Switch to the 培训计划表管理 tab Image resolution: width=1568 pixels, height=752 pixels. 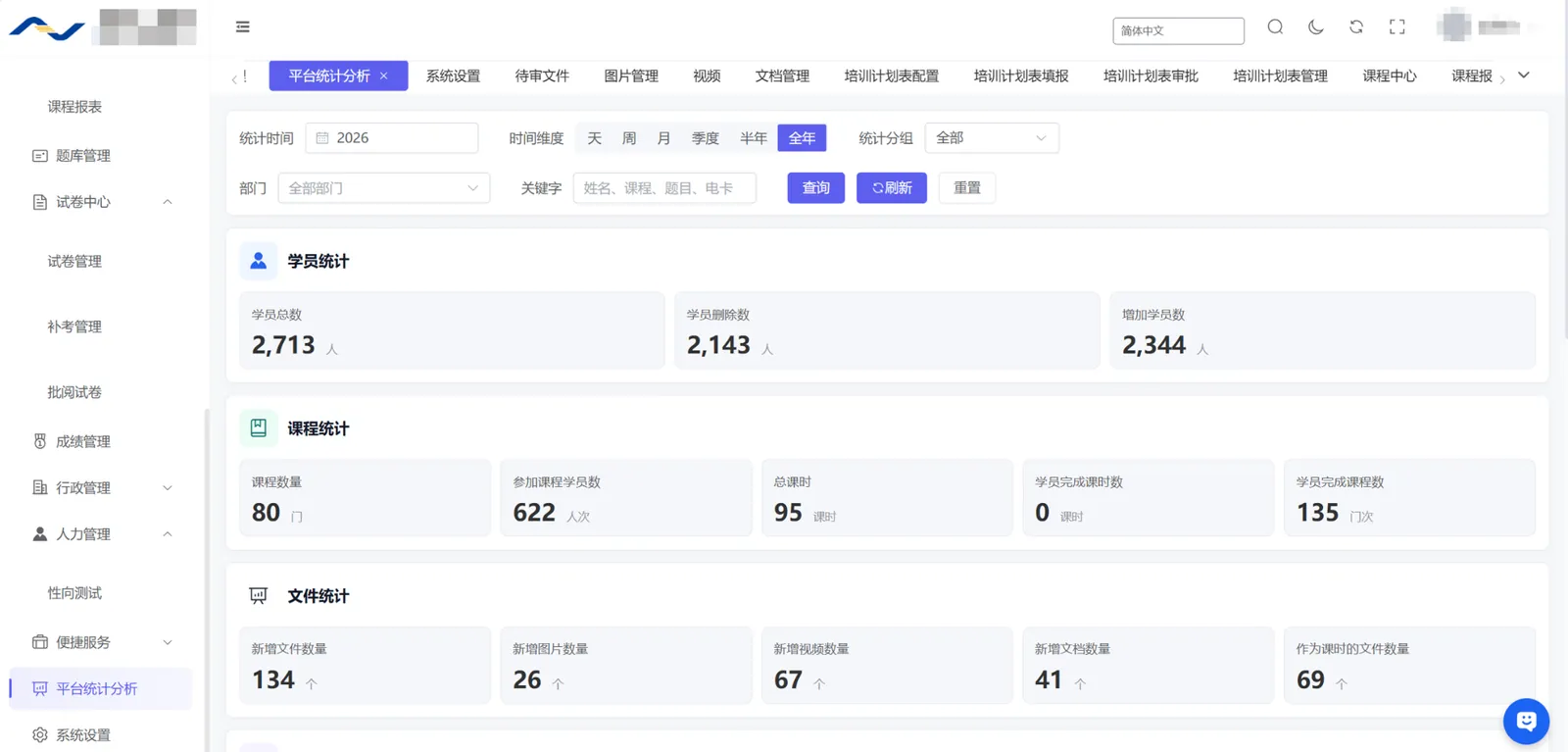(1280, 75)
